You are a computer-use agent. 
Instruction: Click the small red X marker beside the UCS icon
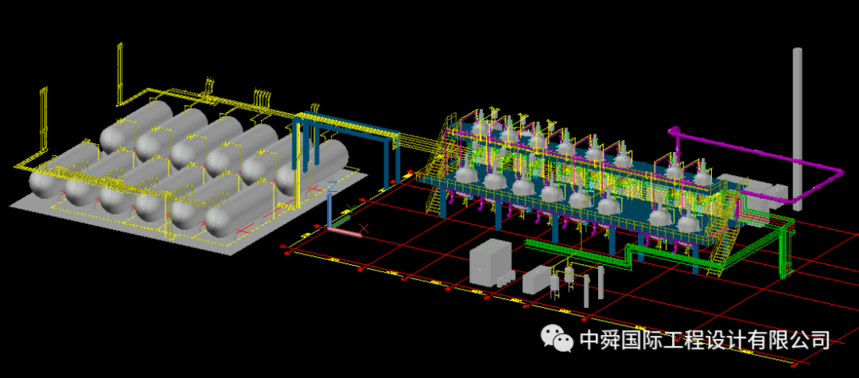coord(364,228)
